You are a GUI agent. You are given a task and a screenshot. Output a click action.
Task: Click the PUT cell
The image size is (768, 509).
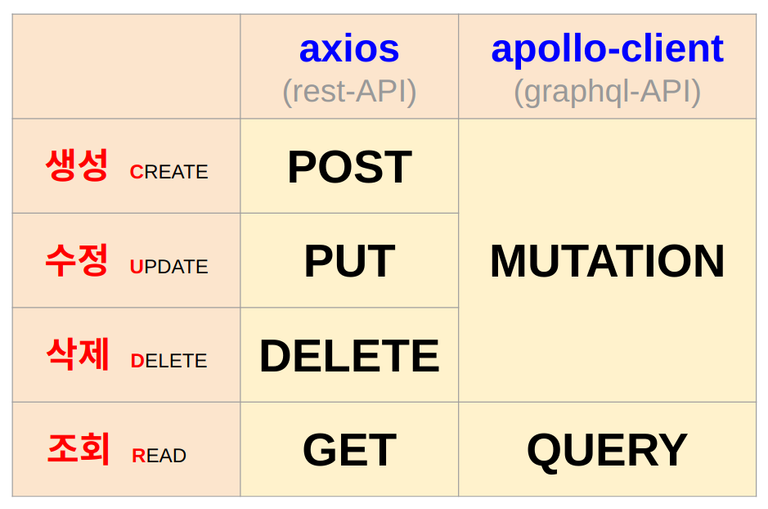tap(349, 261)
